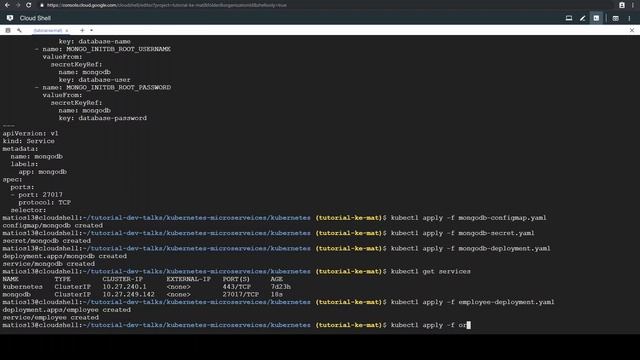Select the console.cloud.google.com URL field
This screenshot has width=640, height=360.
167,5
